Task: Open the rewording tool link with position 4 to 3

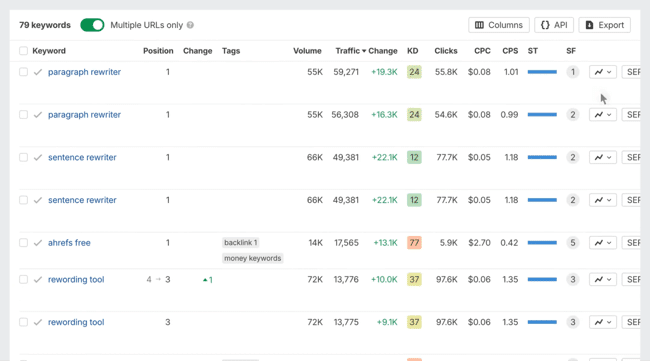Action: coord(76,280)
